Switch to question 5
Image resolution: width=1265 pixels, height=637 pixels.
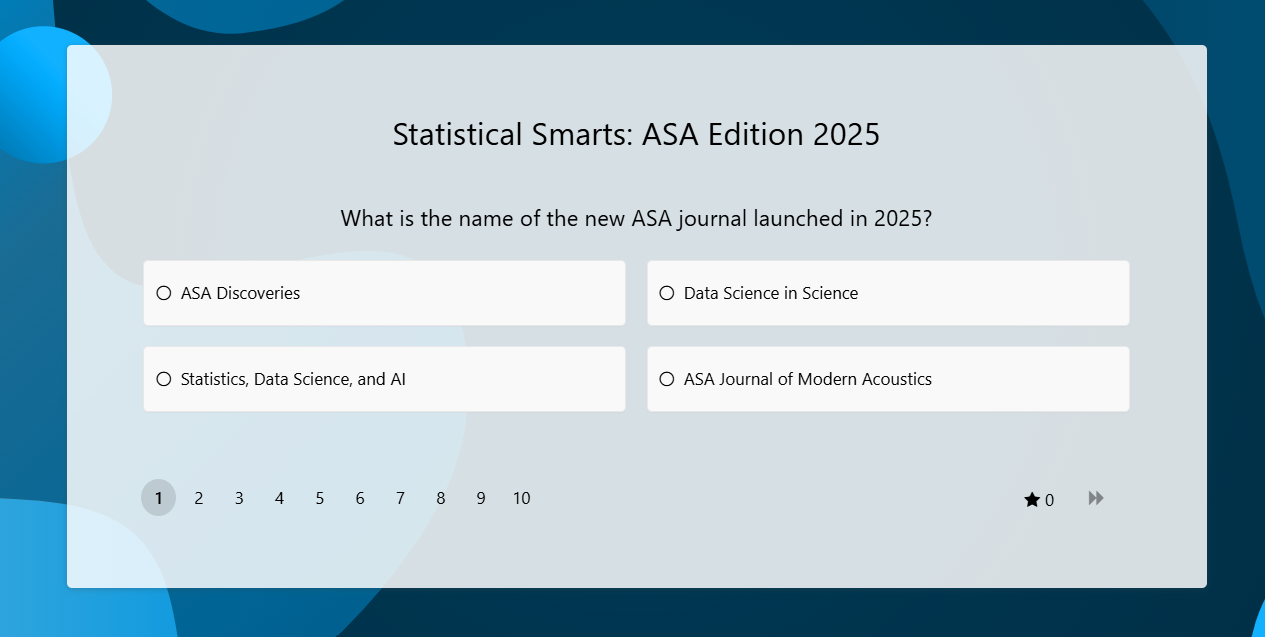[320, 498]
